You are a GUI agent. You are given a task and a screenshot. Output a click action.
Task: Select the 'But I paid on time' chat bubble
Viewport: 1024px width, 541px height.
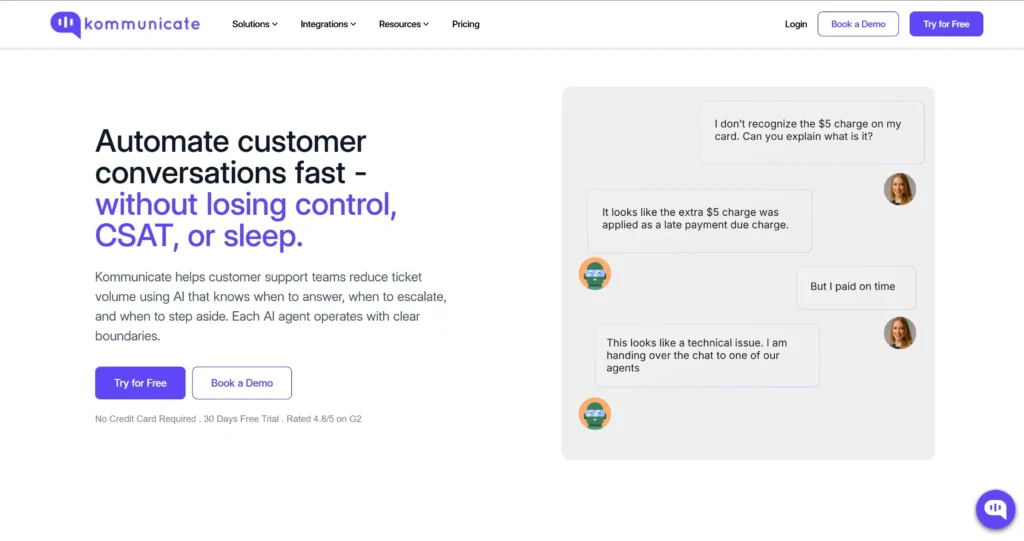pos(856,287)
